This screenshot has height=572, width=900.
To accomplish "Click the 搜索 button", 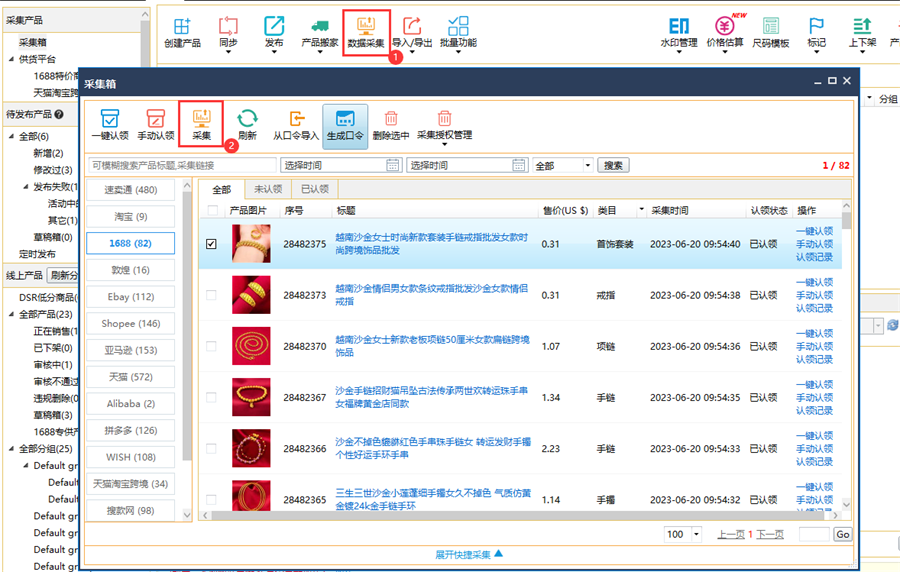I will 613,165.
